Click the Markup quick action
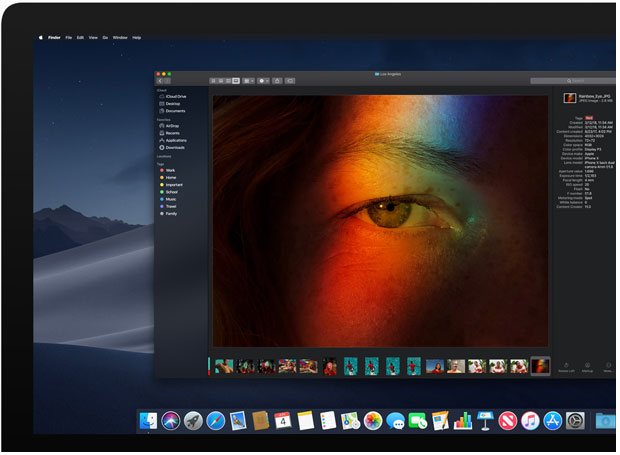 (588, 367)
